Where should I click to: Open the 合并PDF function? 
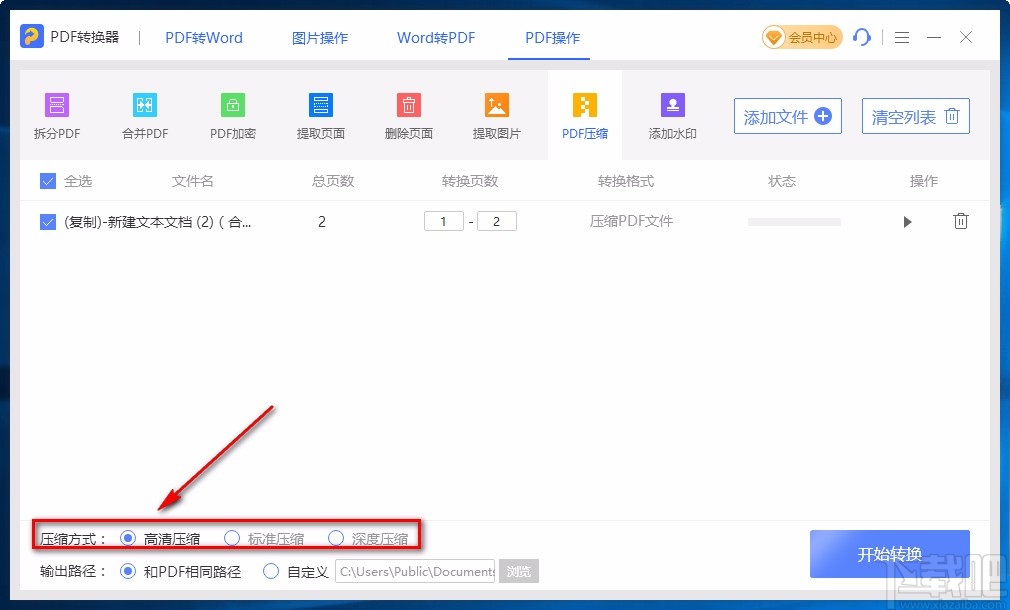pyautogui.click(x=144, y=114)
